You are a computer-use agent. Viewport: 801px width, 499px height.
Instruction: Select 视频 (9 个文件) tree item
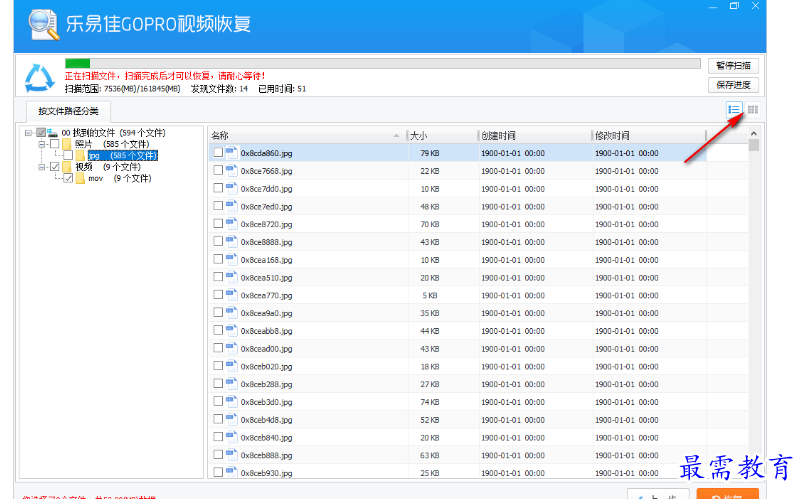(108, 167)
